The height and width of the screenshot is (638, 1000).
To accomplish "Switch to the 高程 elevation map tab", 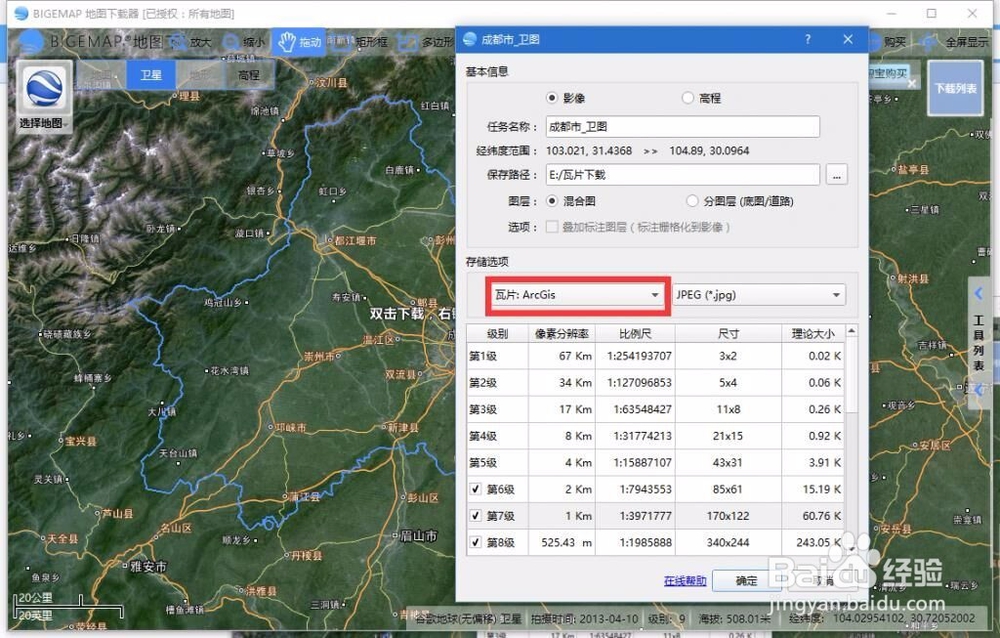I will tap(247, 75).
